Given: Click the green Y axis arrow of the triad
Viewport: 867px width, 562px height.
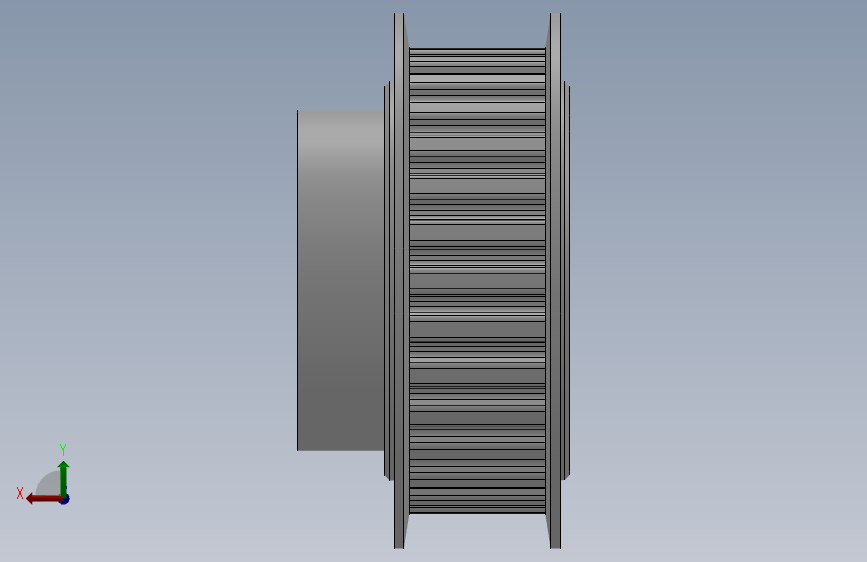Looking at the screenshot, I should (64, 478).
